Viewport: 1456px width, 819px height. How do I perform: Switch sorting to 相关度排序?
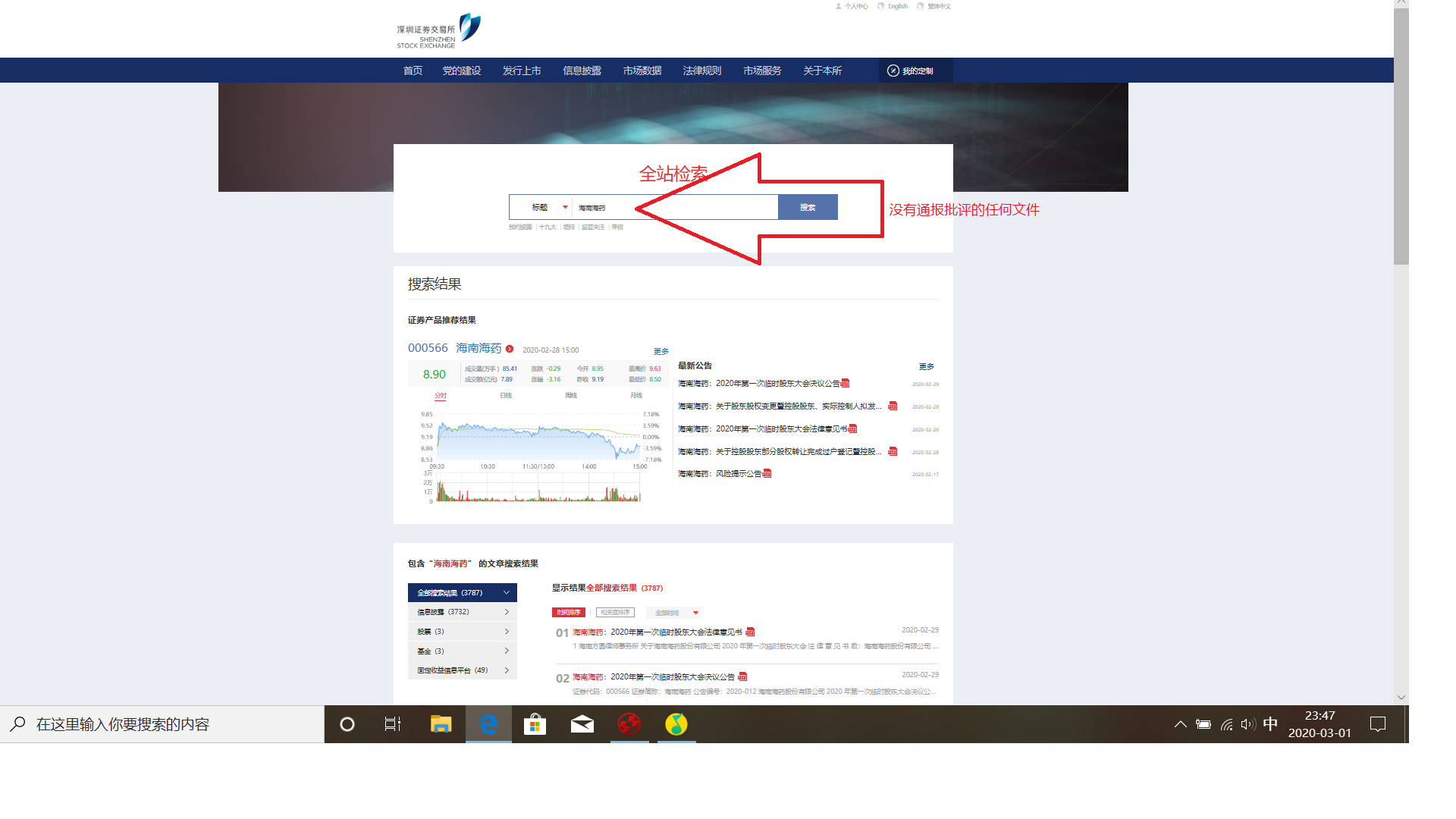[x=615, y=613]
